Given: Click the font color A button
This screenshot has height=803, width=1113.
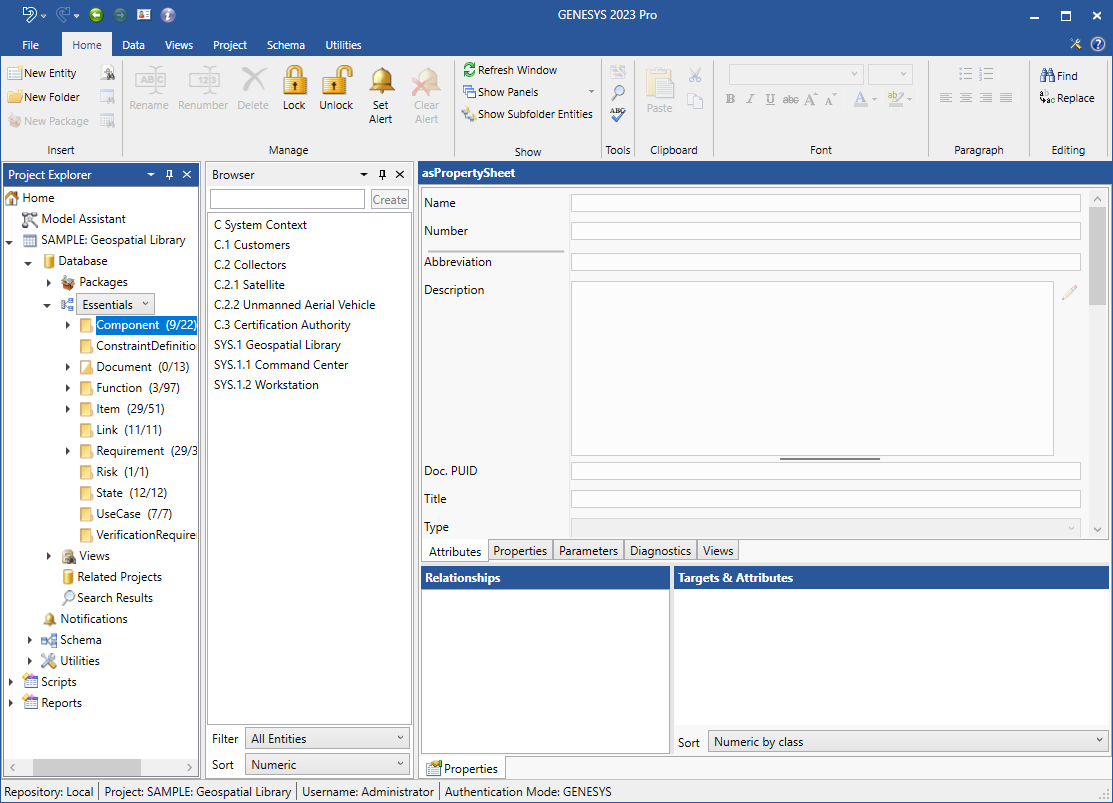Looking at the screenshot, I should (860, 99).
